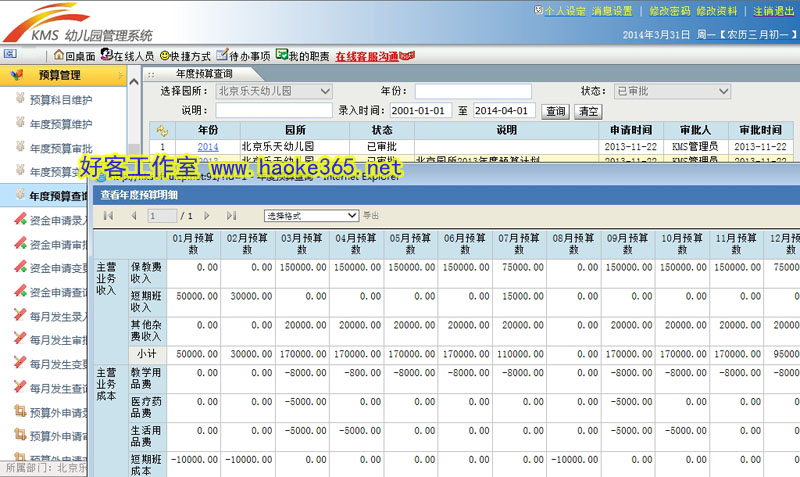This screenshot has height=477, width=800.
Task: Open 每月发生审批 sidebar item
Action: click(x=58, y=340)
